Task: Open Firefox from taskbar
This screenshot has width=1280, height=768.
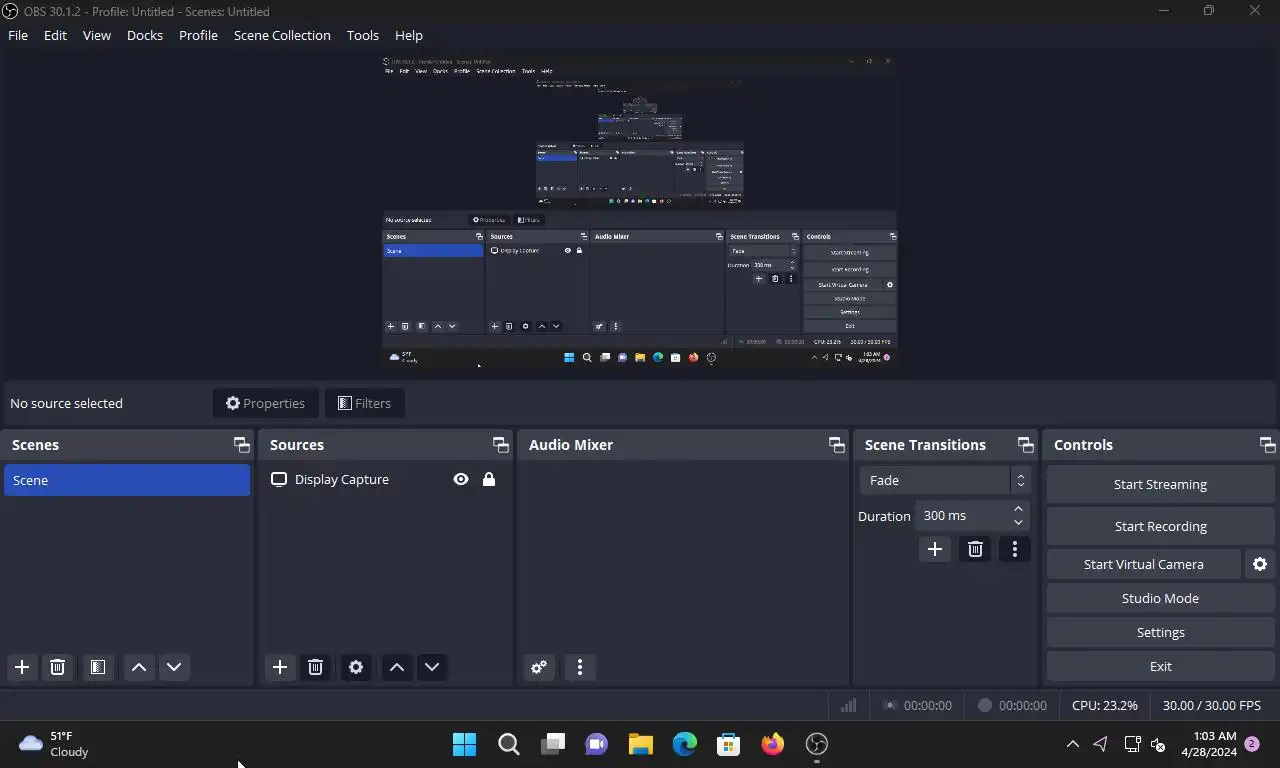Action: [x=772, y=744]
